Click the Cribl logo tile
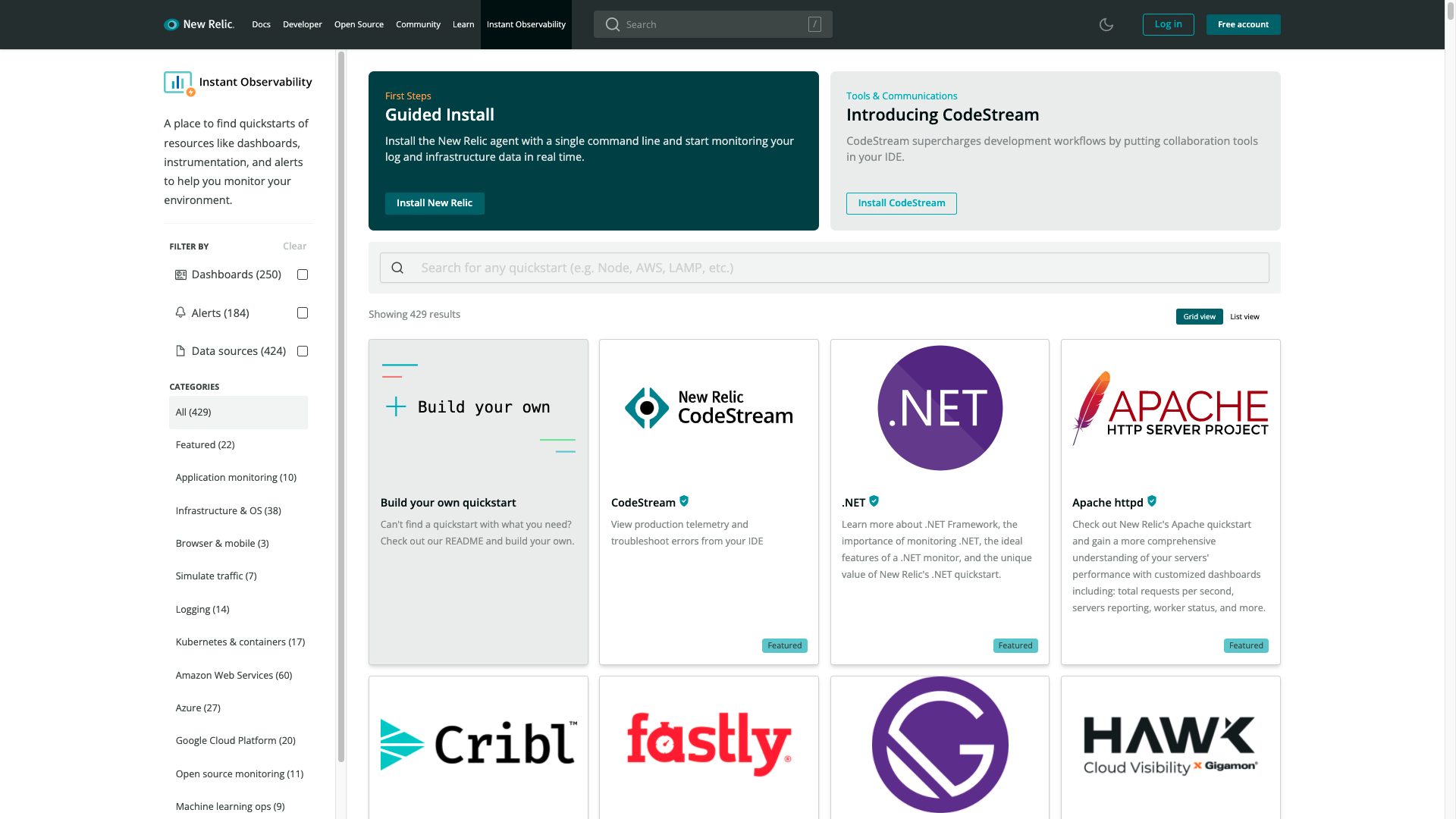 pos(478,744)
